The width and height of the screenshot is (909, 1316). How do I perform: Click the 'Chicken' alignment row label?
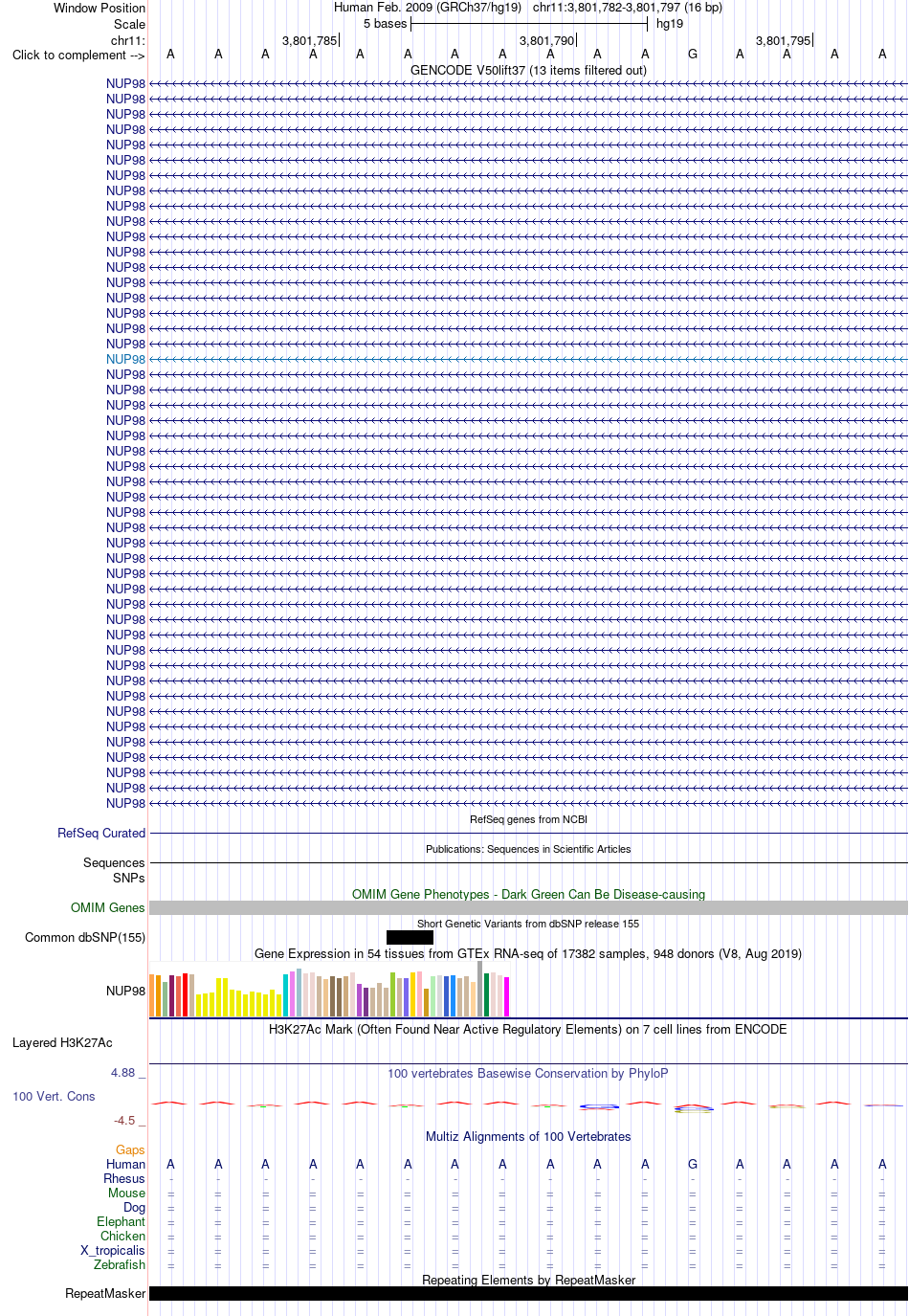(x=122, y=1236)
